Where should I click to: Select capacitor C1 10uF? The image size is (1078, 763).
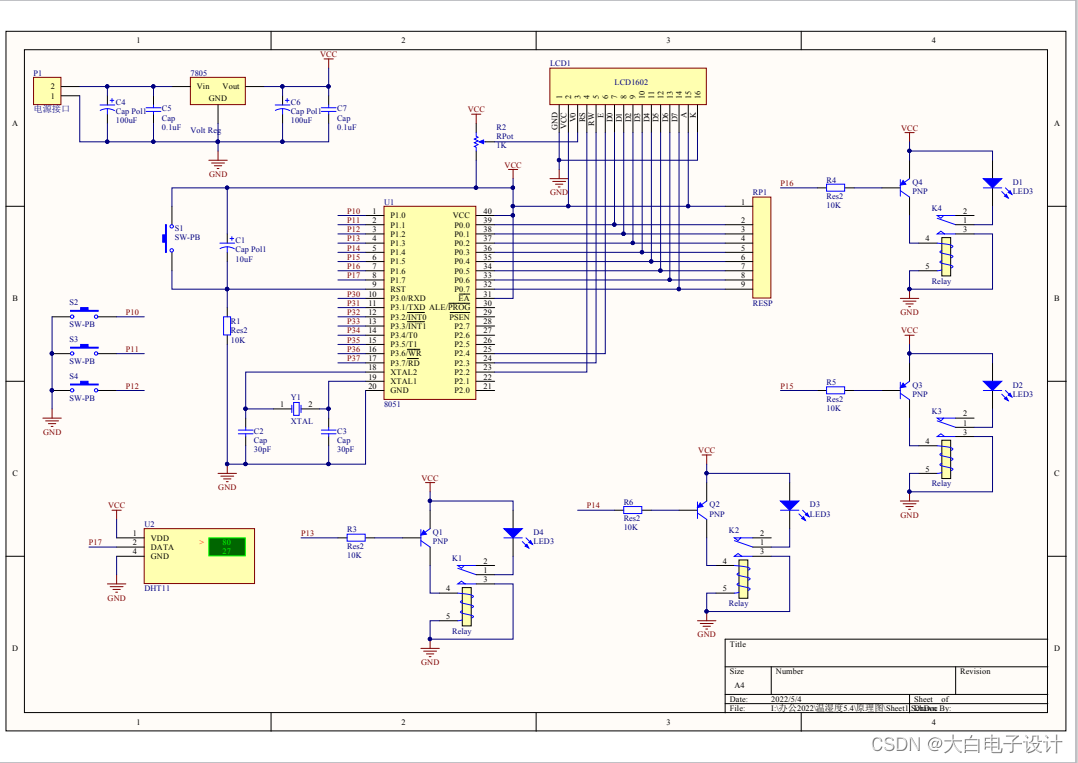[x=227, y=245]
